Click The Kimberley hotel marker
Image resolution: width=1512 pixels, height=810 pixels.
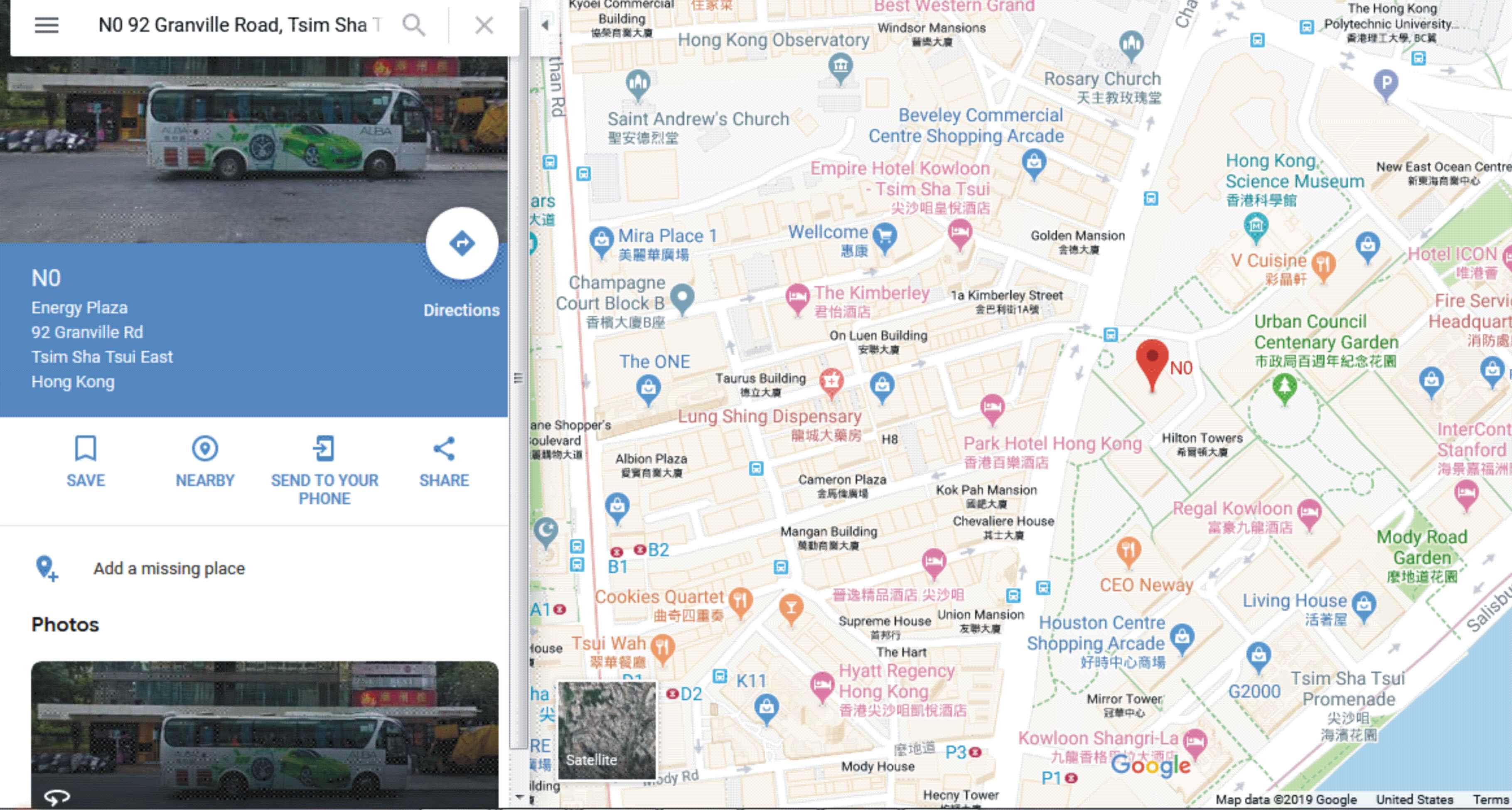(x=797, y=299)
